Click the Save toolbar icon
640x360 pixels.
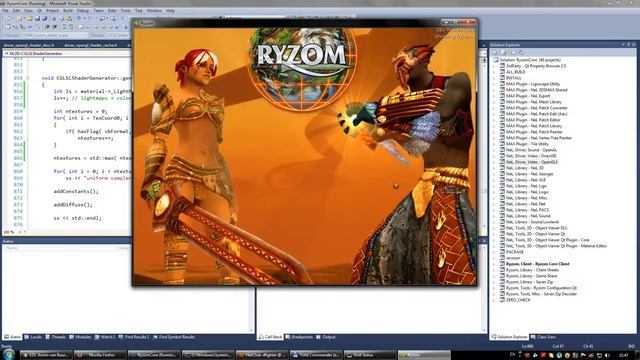pyautogui.click(x=37, y=19)
